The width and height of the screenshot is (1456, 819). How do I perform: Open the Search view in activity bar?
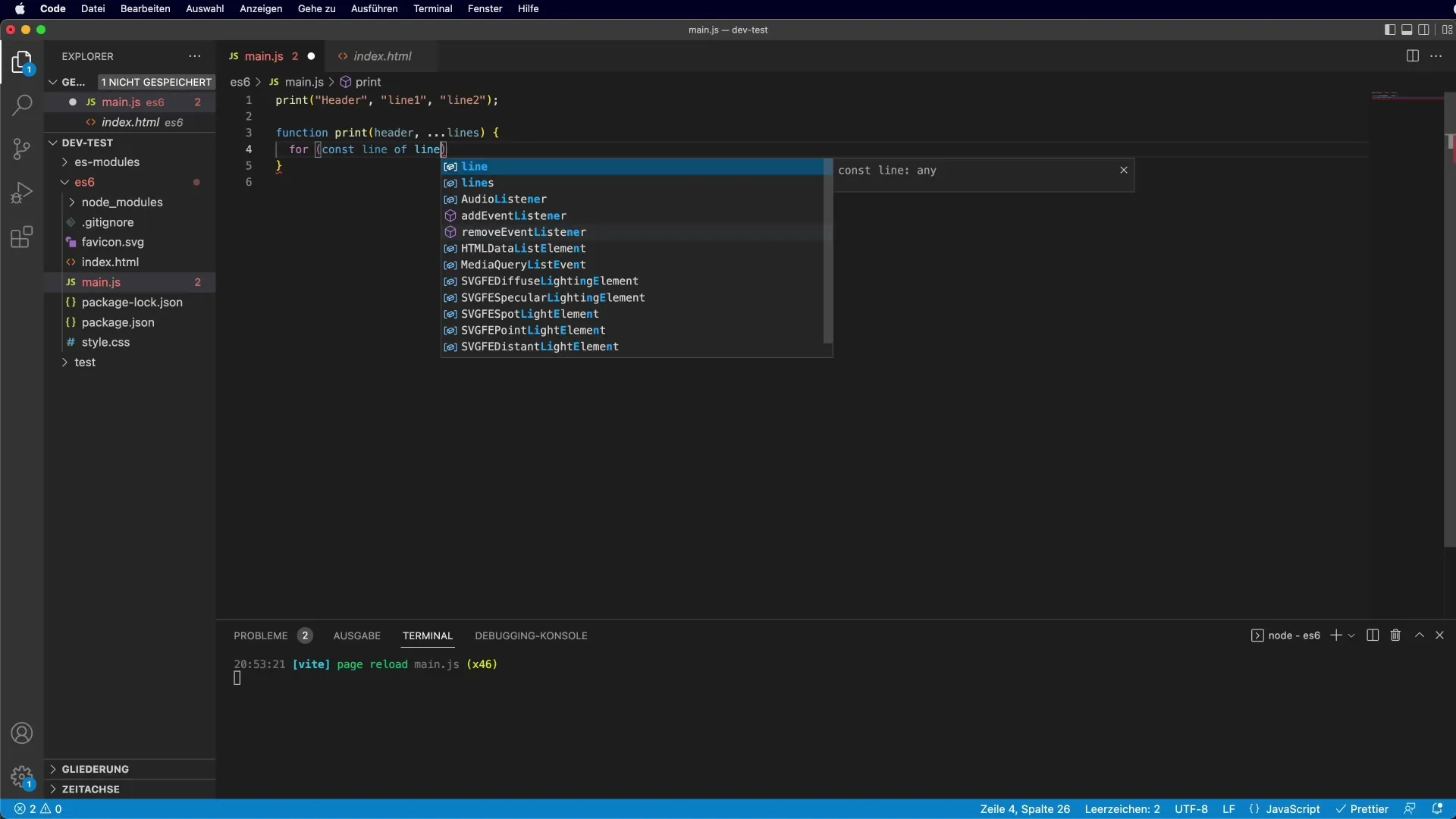coord(22,105)
